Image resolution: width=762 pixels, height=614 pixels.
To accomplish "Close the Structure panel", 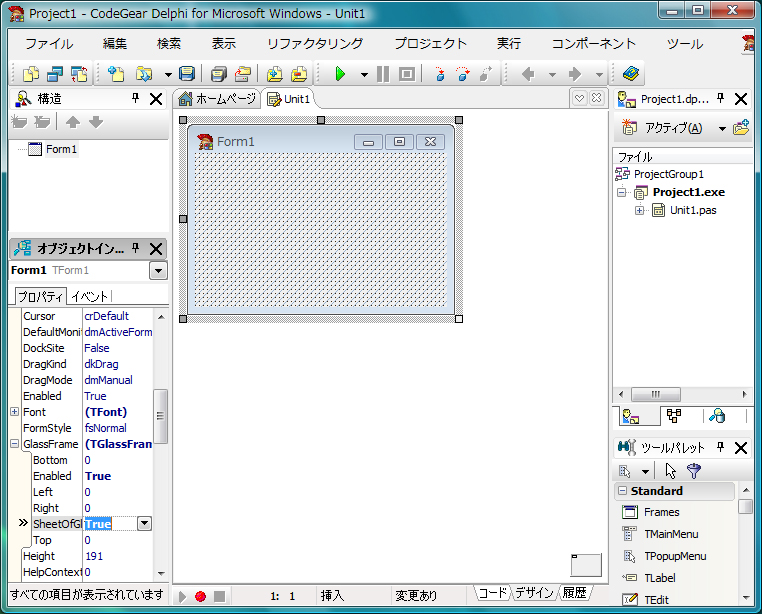I will coord(156,99).
